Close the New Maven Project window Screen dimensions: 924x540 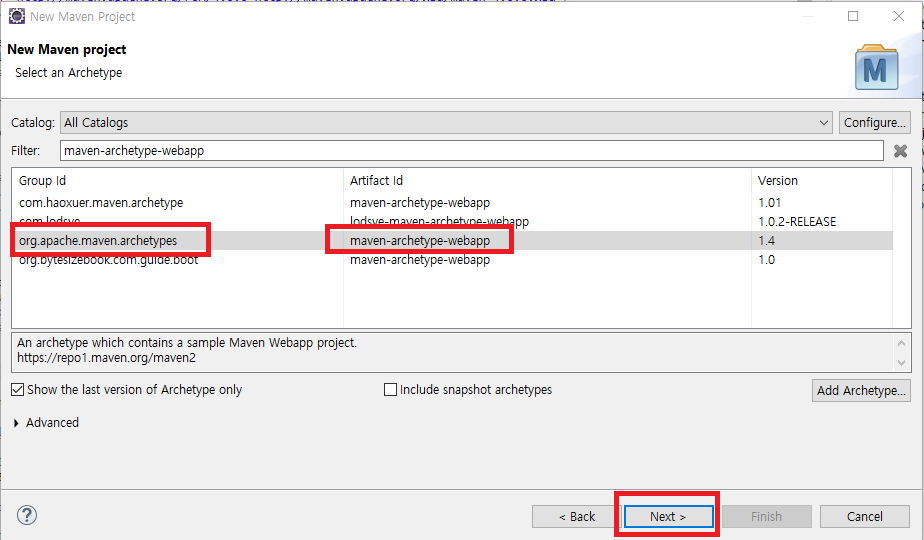899,16
